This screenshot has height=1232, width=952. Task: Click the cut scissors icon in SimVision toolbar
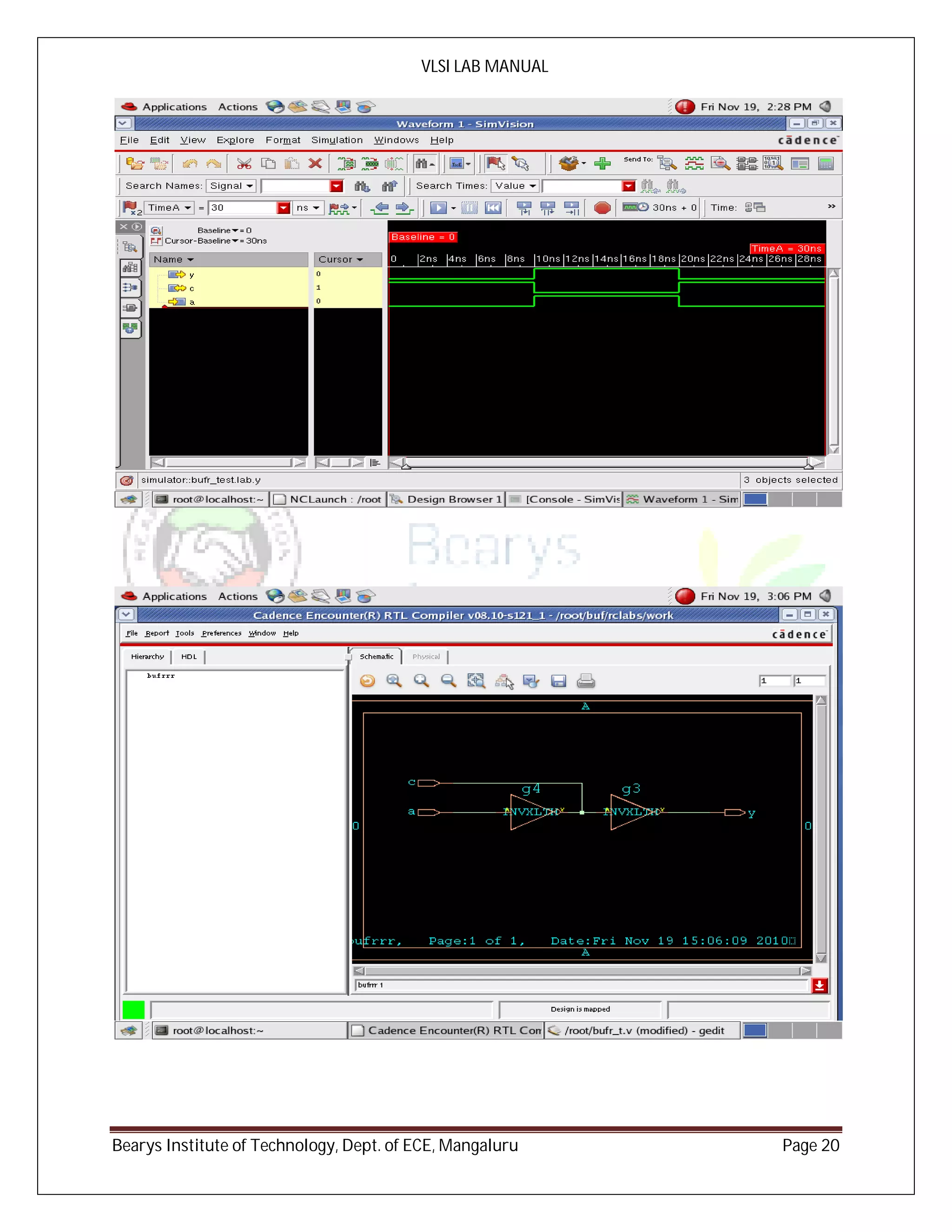(x=244, y=164)
